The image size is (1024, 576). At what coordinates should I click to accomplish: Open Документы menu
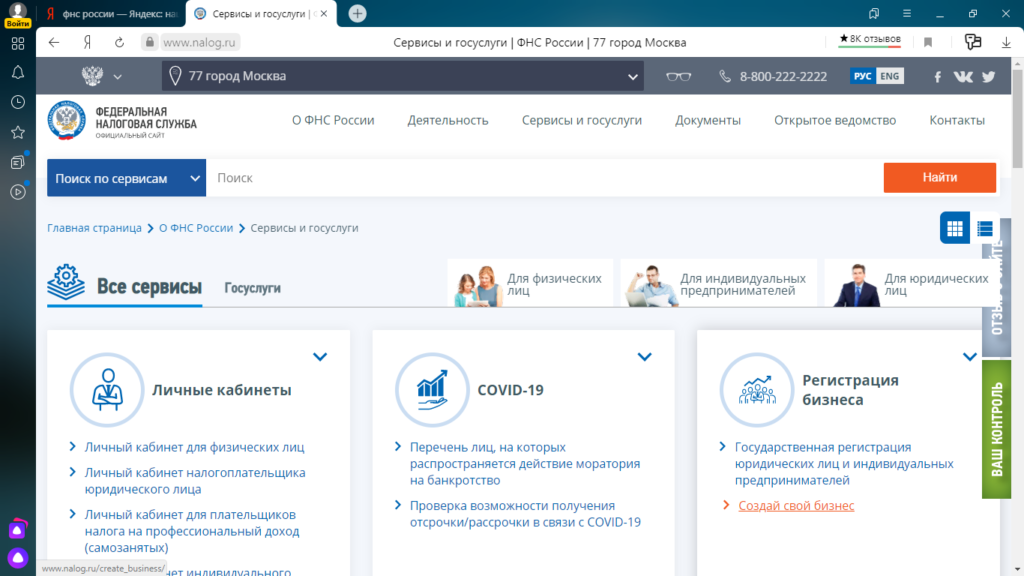click(x=708, y=120)
